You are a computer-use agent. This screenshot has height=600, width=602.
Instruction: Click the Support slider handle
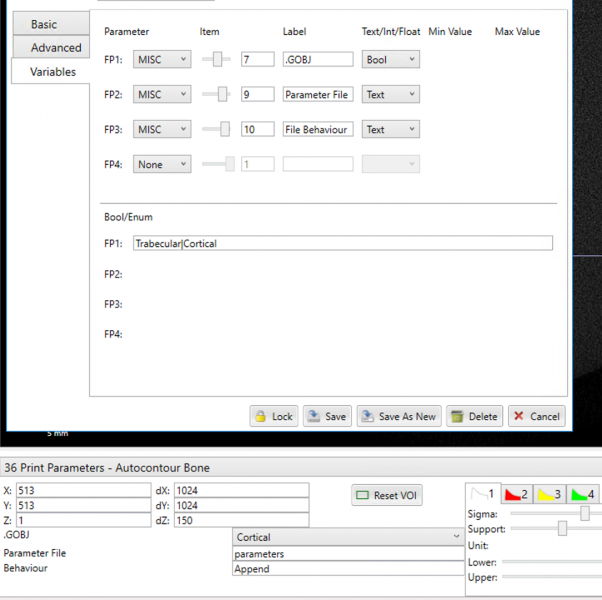point(562,528)
